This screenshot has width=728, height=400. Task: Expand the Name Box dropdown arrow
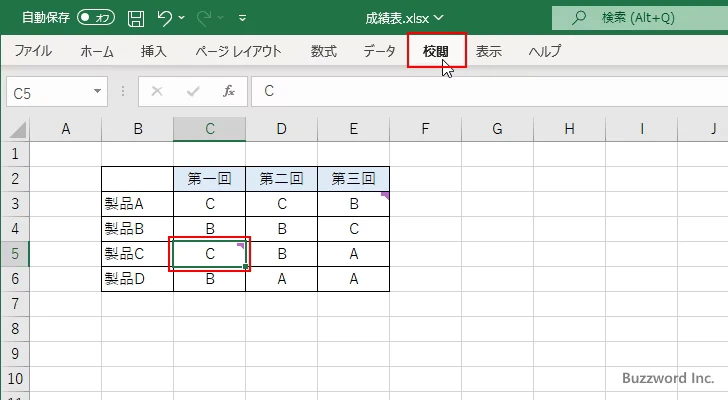[x=98, y=91]
